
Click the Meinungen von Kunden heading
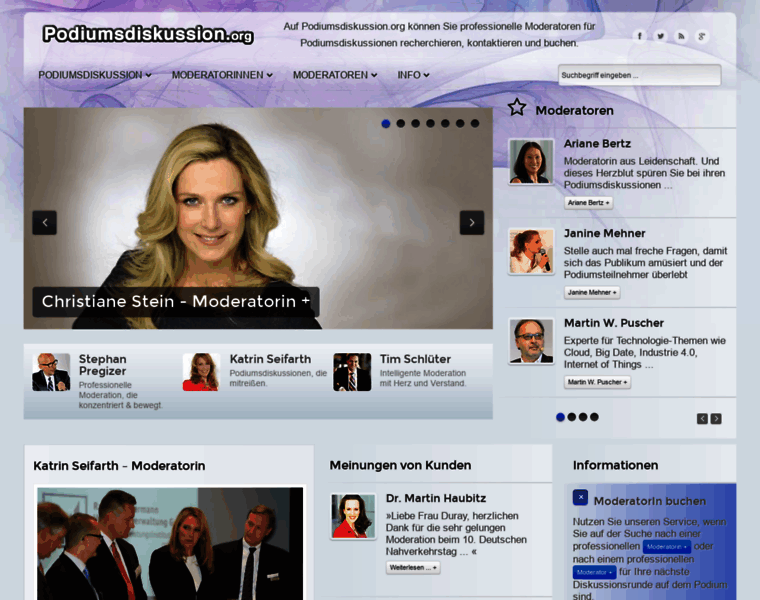pyautogui.click(x=400, y=465)
